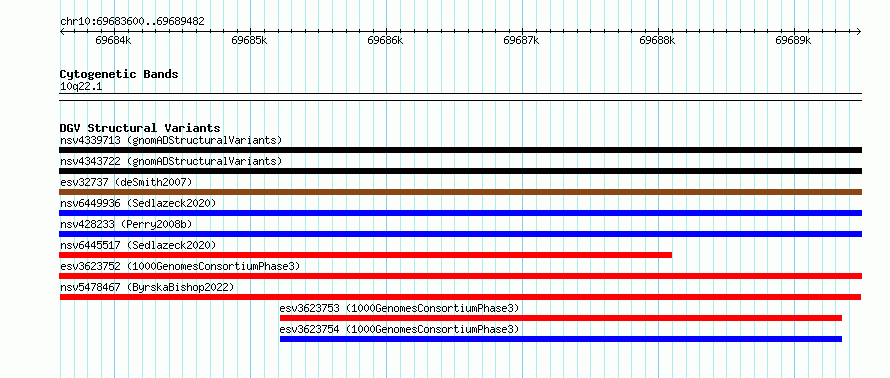Click the DGV Structural Variants track heading
The image size is (890, 378).
(140, 128)
